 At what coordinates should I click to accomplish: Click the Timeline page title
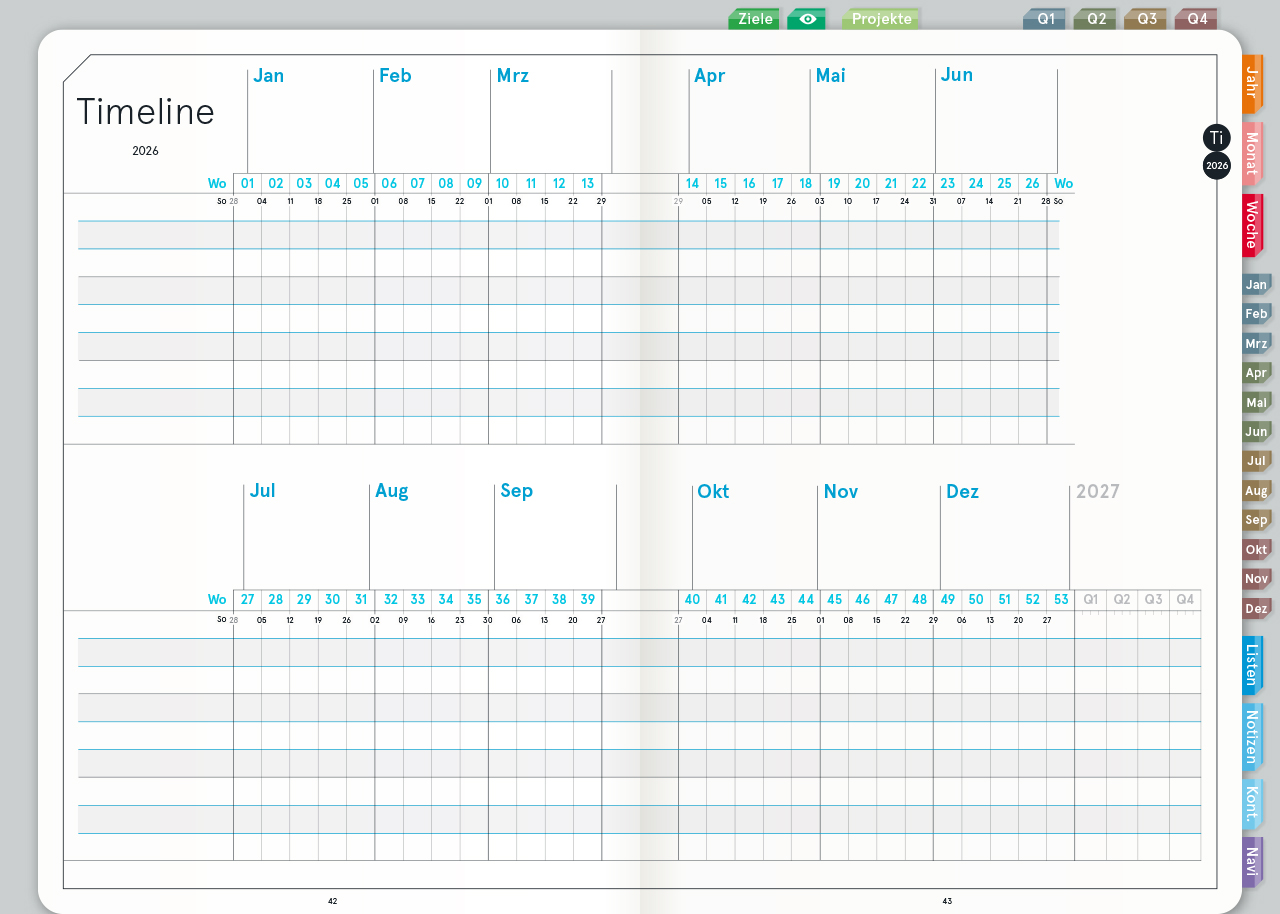click(x=145, y=112)
